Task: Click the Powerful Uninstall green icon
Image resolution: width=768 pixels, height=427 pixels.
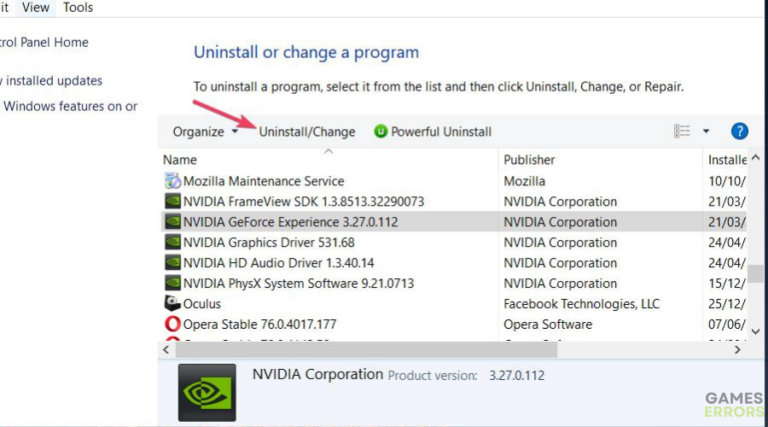Action: point(380,132)
